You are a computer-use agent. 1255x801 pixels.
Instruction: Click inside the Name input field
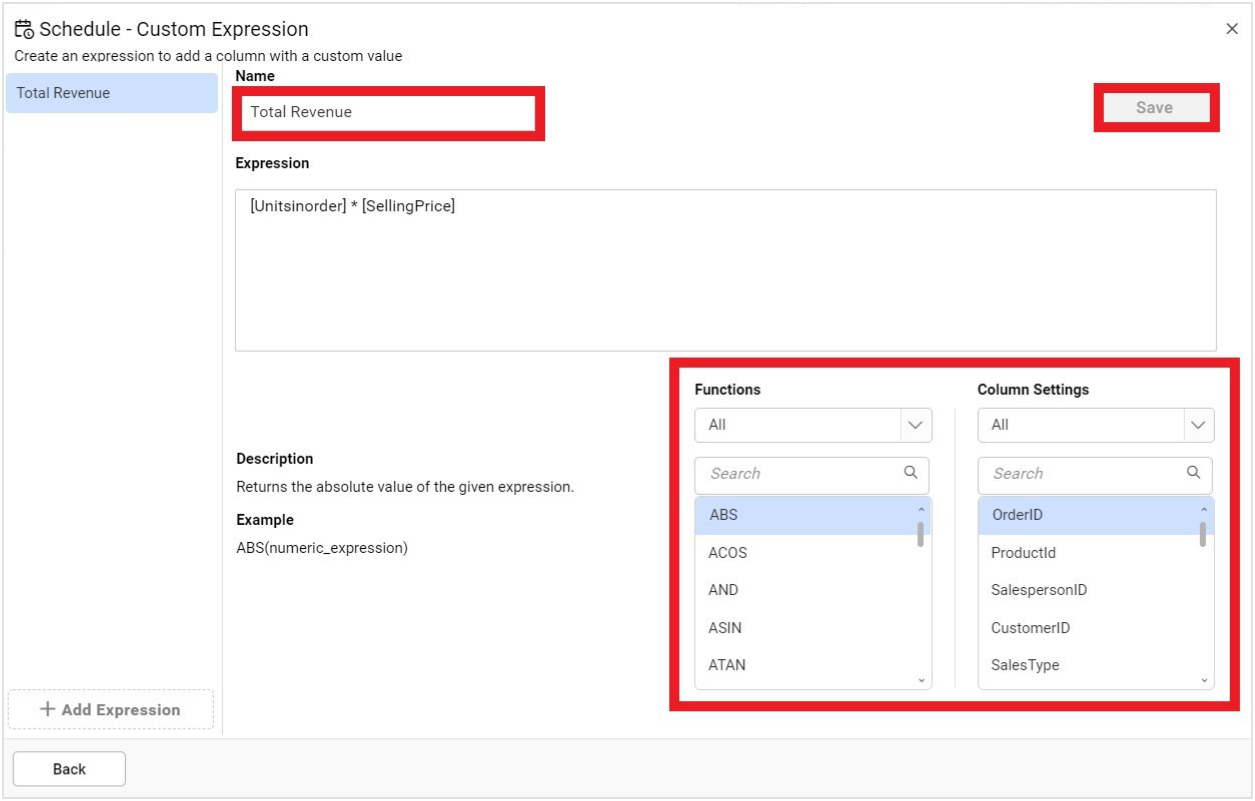390,112
